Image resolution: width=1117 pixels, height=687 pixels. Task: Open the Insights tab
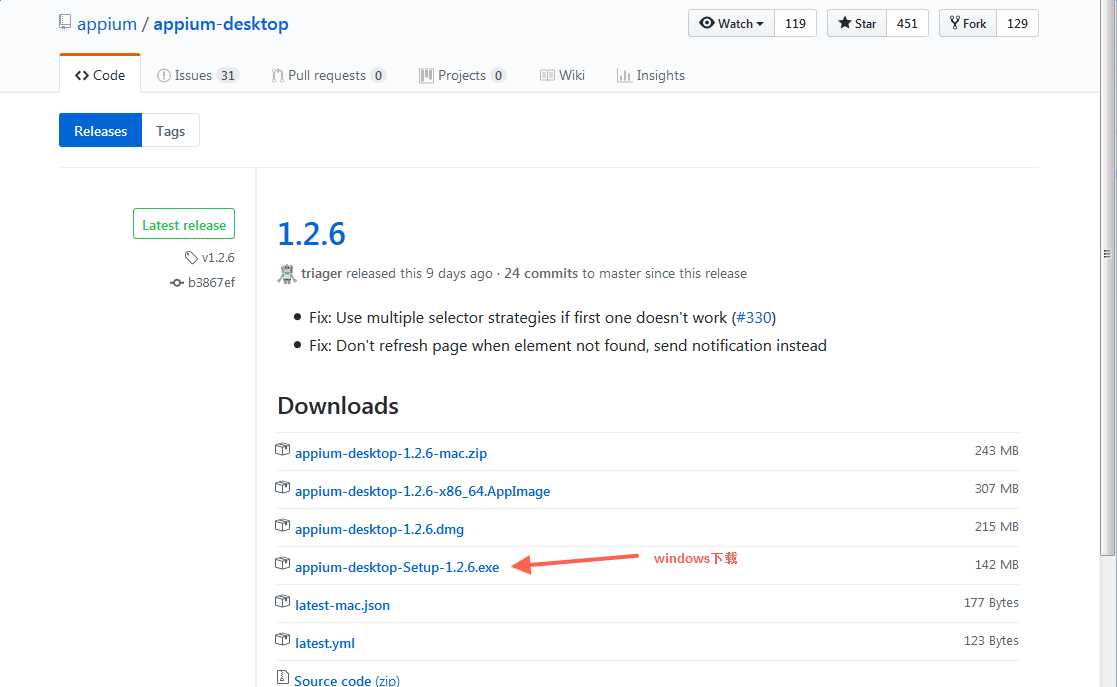click(650, 75)
